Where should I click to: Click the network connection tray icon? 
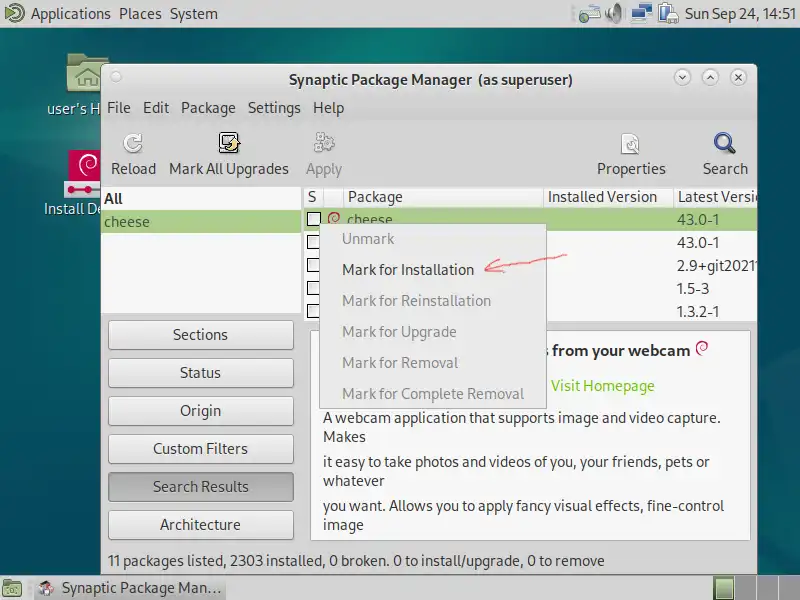tap(641, 13)
